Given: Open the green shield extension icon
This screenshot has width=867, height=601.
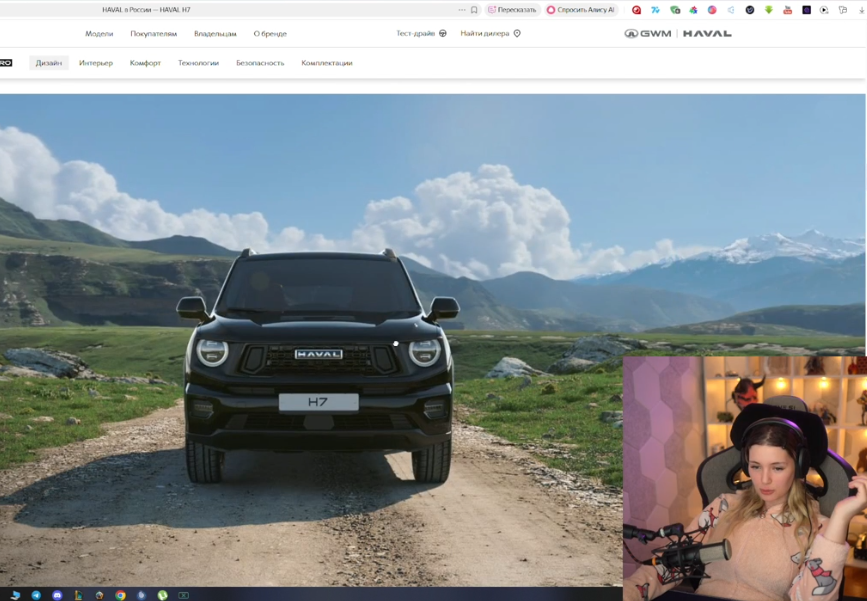Looking at the screenshot, I should coord(675,10).
